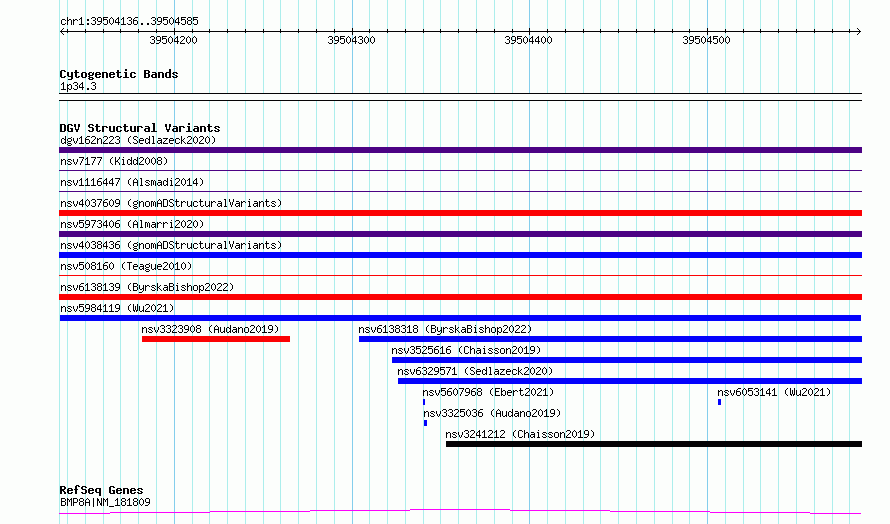Click the 1p34.3 cytogenetic band label
The image size is (890, 524).
point(78,86)
